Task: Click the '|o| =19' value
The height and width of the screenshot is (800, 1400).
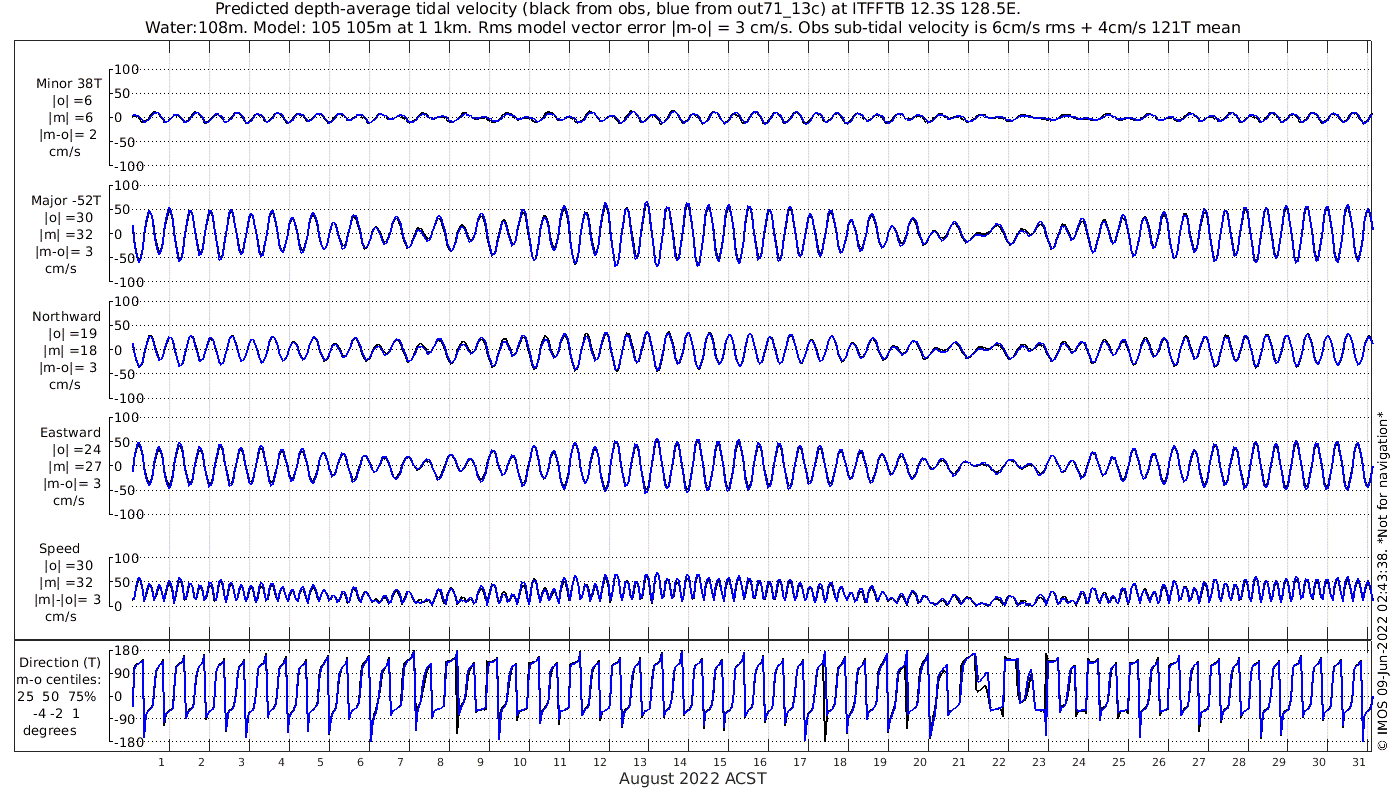Action: pyautogui.click(x=72, y=333)
